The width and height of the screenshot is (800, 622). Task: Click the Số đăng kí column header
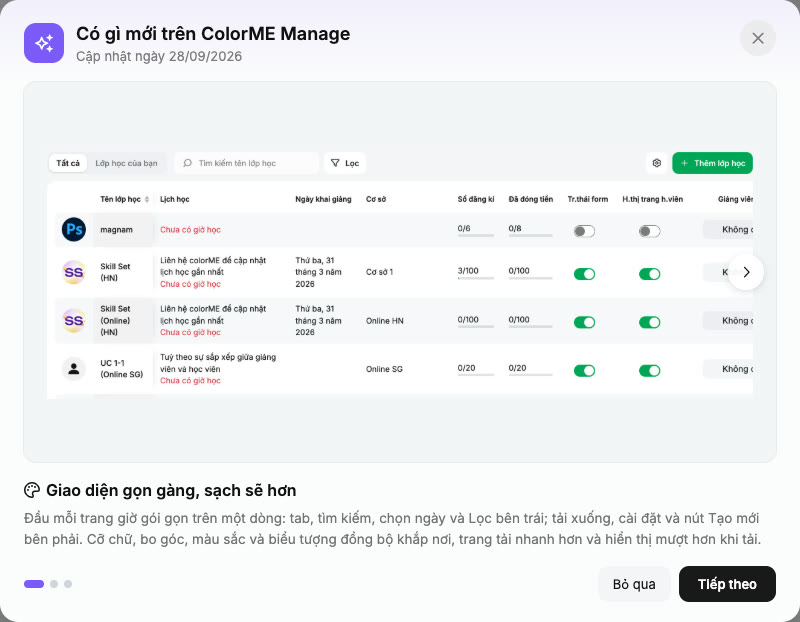click(476, 199)
